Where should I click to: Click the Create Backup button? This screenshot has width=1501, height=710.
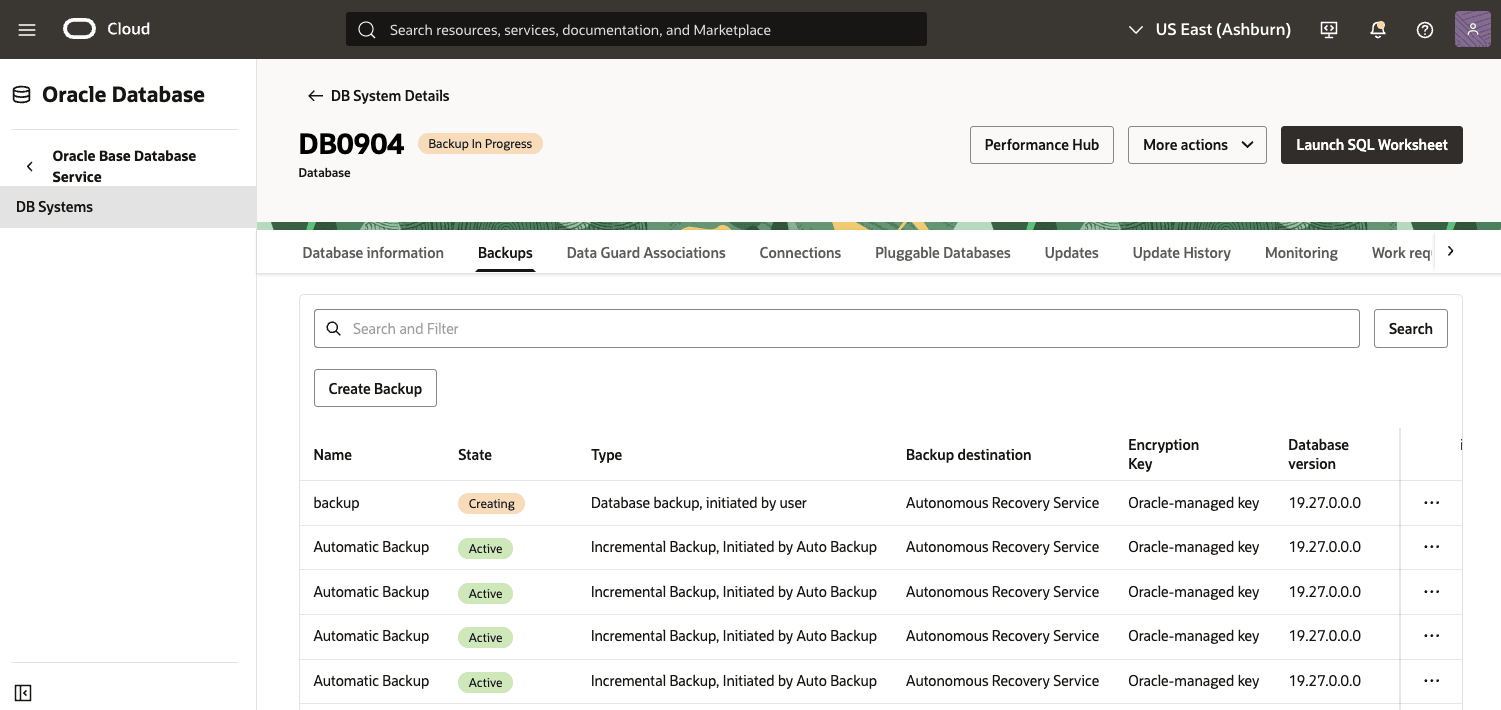tap(375, 388)
